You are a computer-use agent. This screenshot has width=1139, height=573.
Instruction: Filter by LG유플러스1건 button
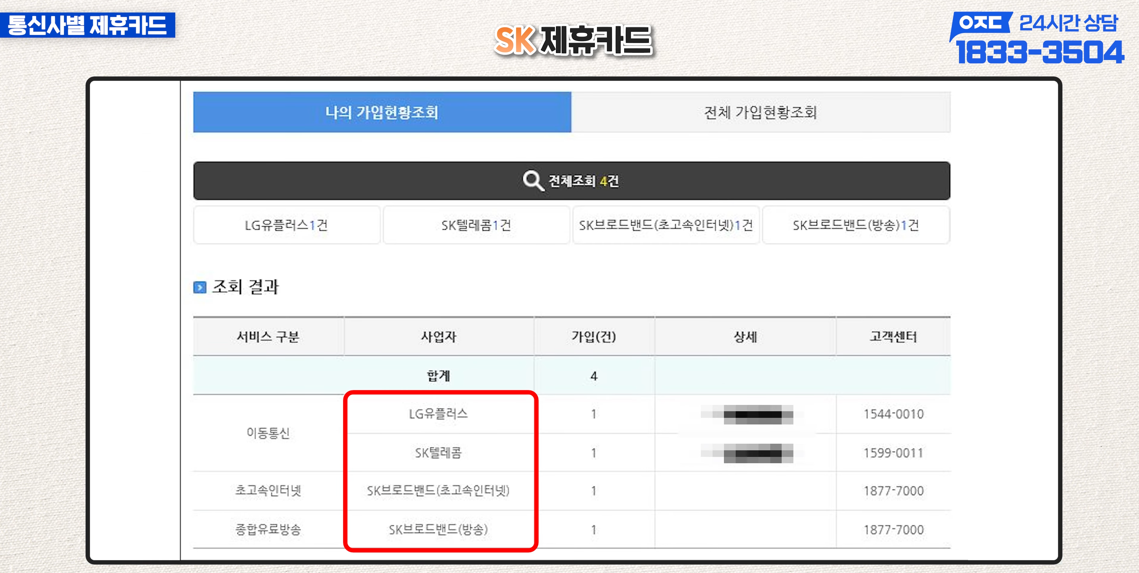pyautogui.click(x=286, y=226)
